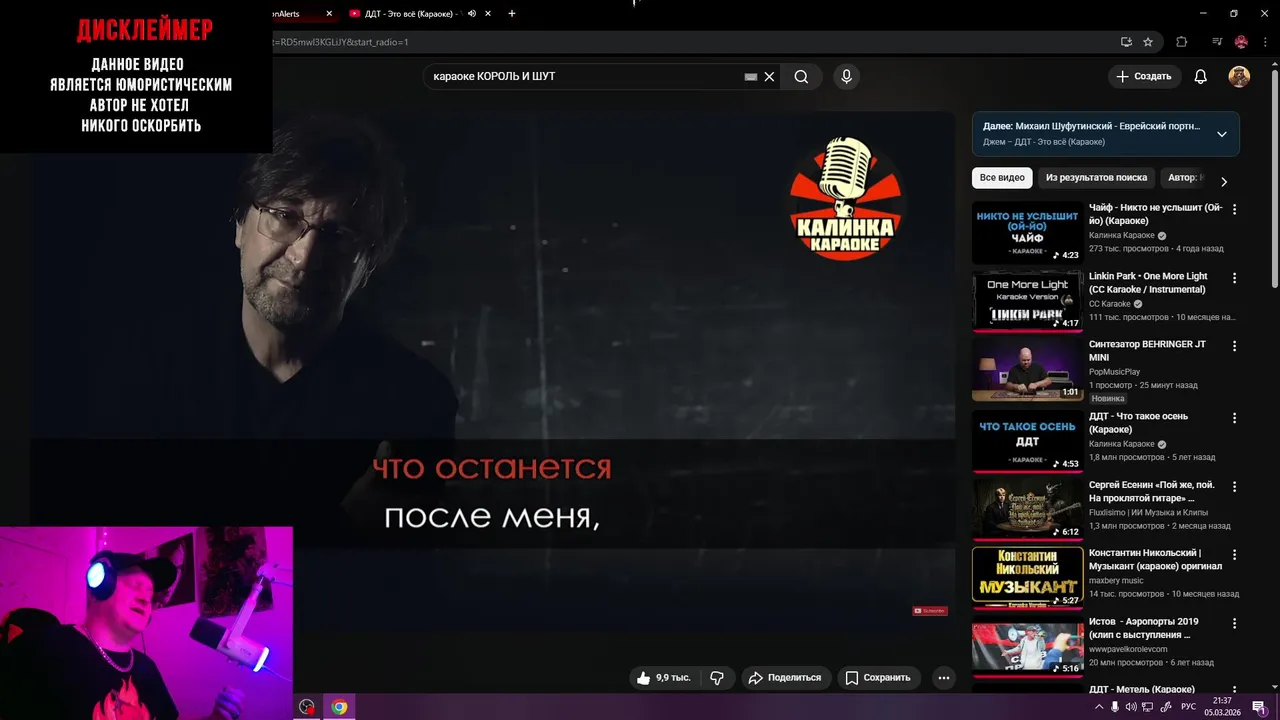This screenshot has width=1280, height=720.
Task: Click the 'Создать' create button
Action: point(1144,77)
